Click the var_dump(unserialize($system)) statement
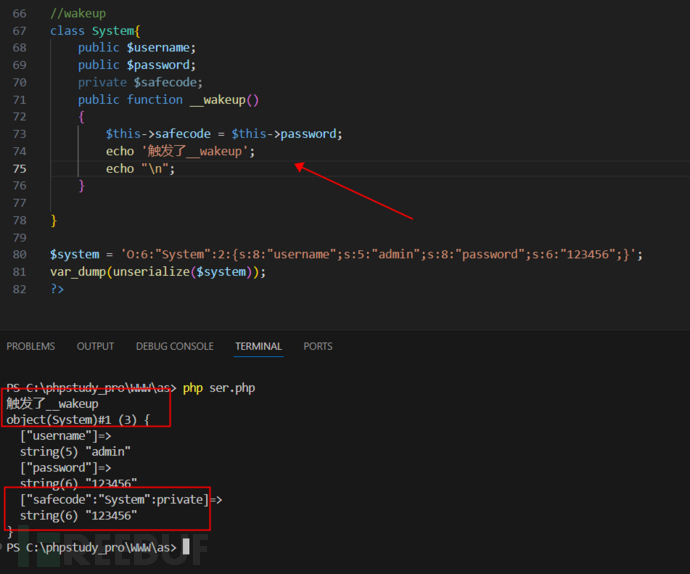This screenshot has width=690, height=574. pyautogui.click(x=158, y=271)
